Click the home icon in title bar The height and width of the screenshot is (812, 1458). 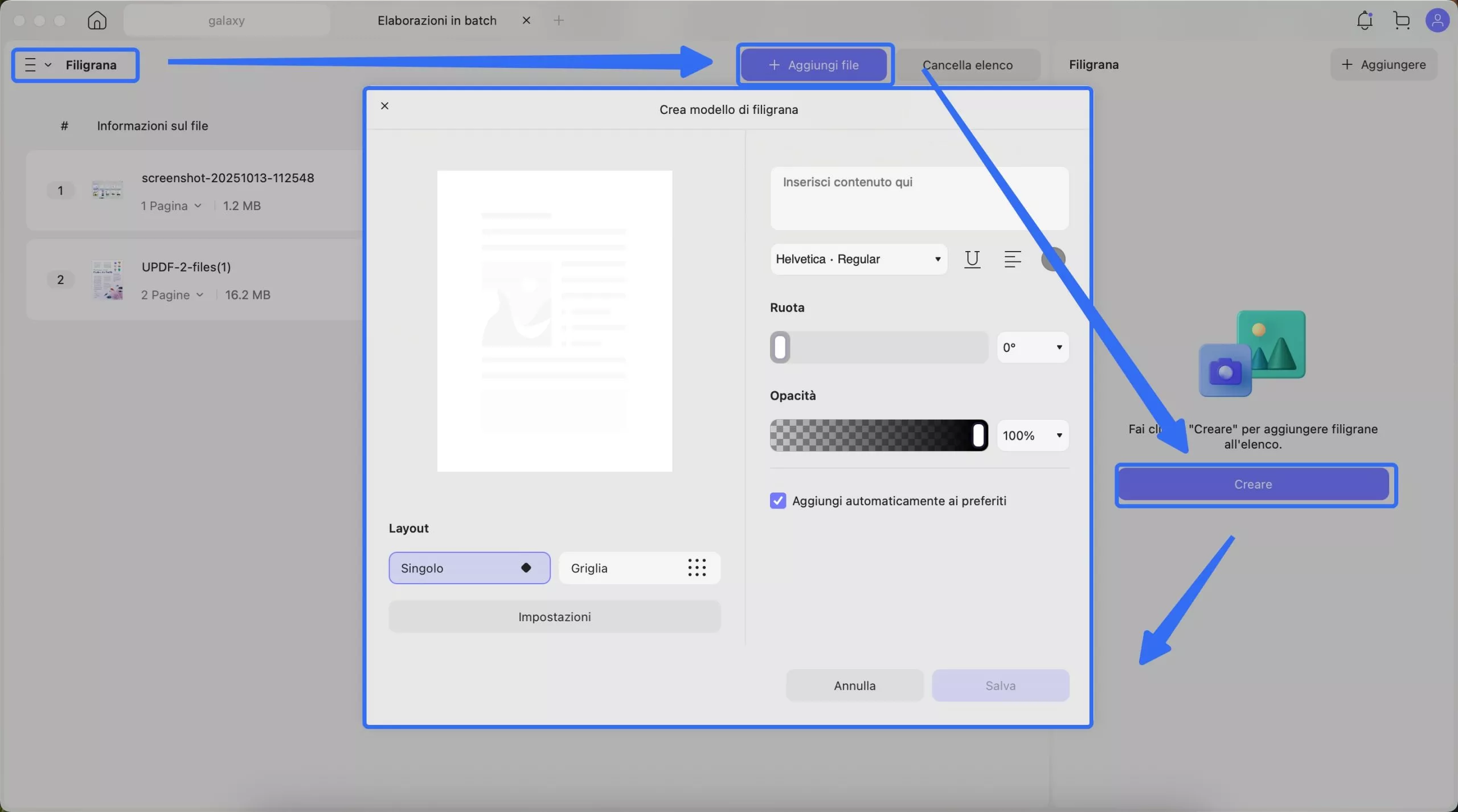(97, 20)
